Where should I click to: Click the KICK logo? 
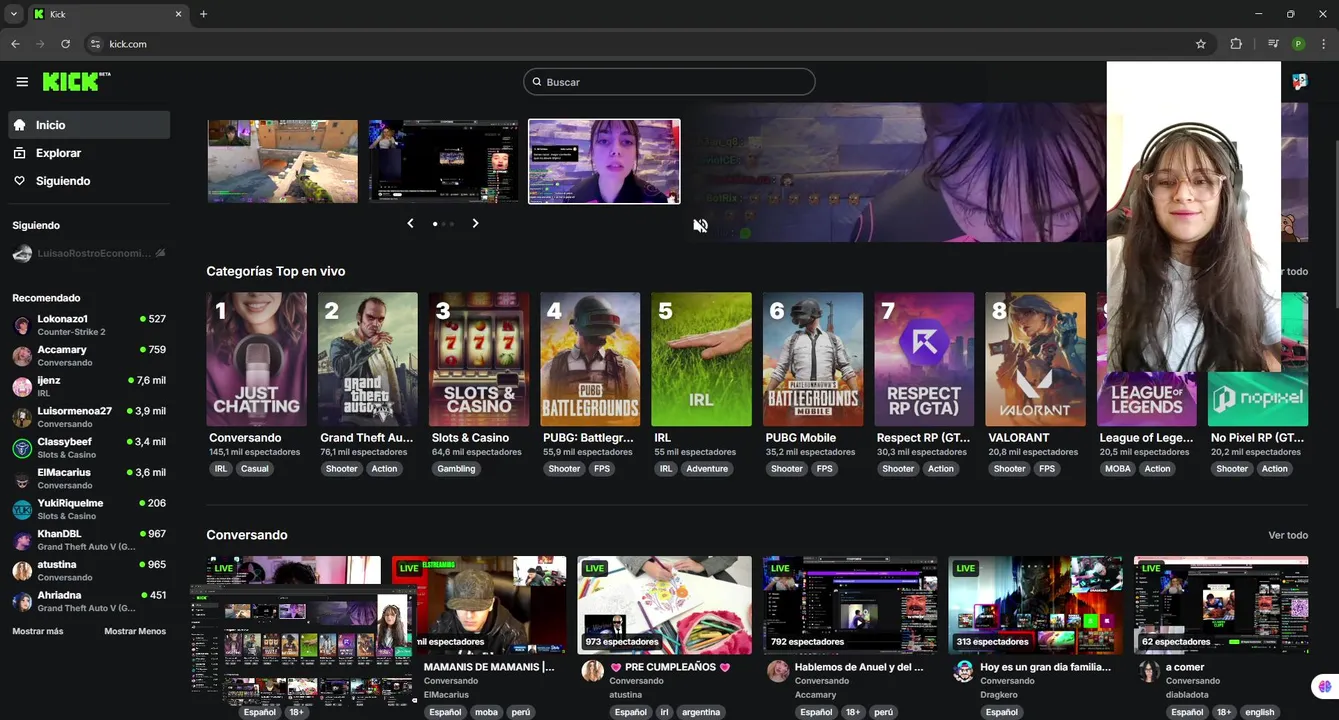pyautogui.click(x=76, y=82)
